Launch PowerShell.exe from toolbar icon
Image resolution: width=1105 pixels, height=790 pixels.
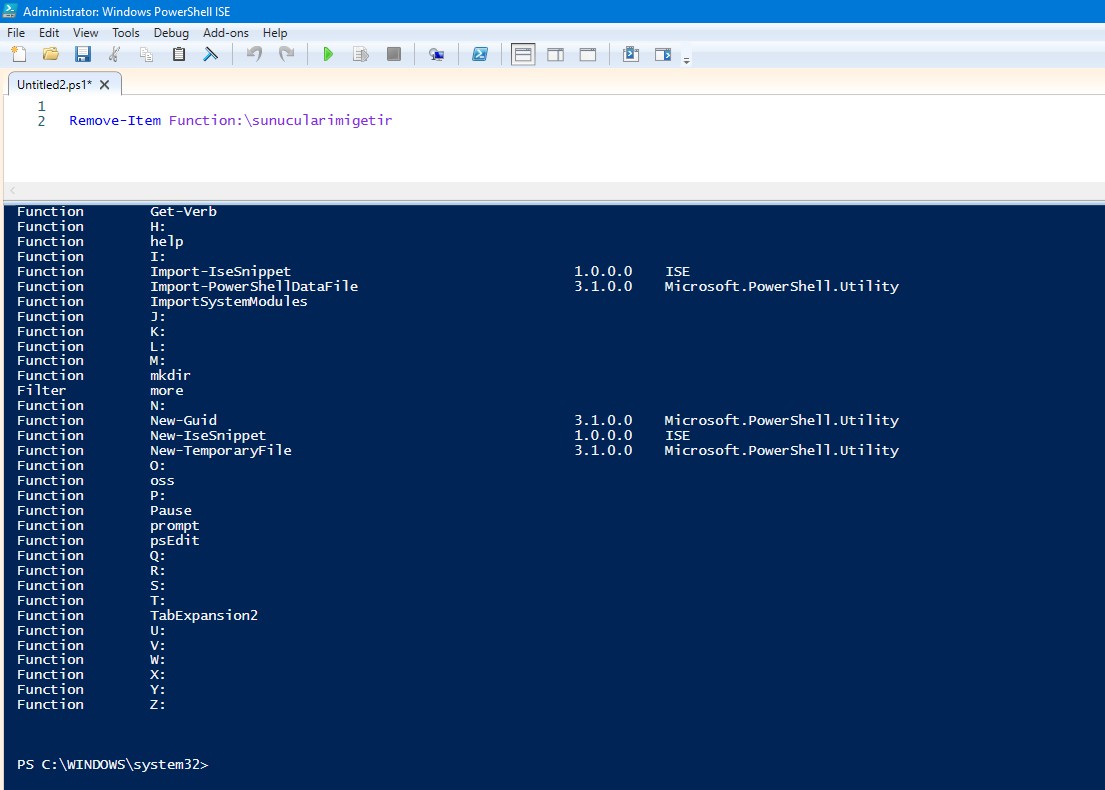(480, 54)
